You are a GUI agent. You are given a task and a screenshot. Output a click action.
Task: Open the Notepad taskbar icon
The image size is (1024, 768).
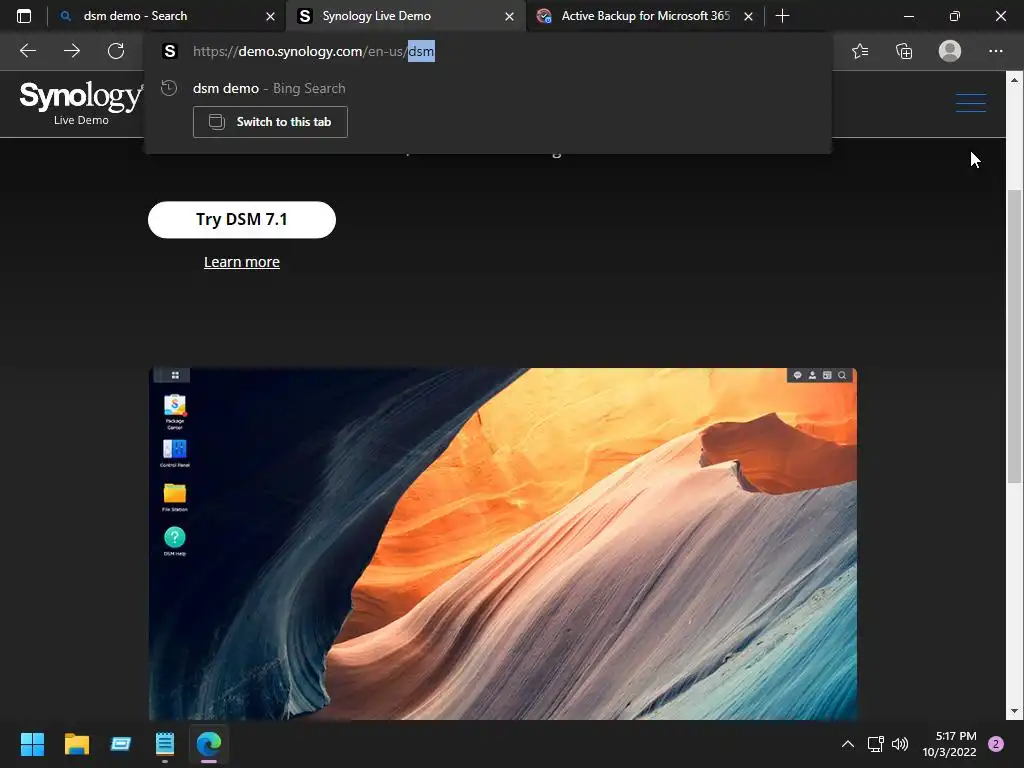tap(165, 744)
